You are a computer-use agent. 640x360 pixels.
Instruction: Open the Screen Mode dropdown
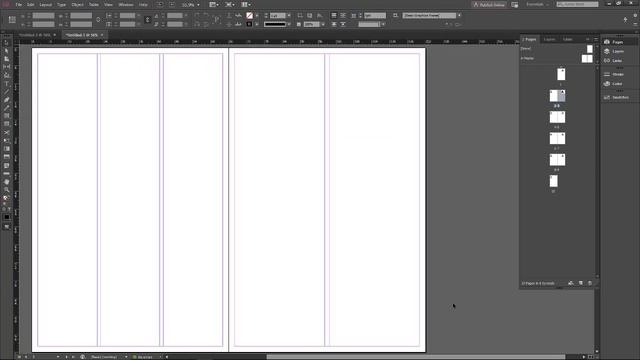[230, 5]
